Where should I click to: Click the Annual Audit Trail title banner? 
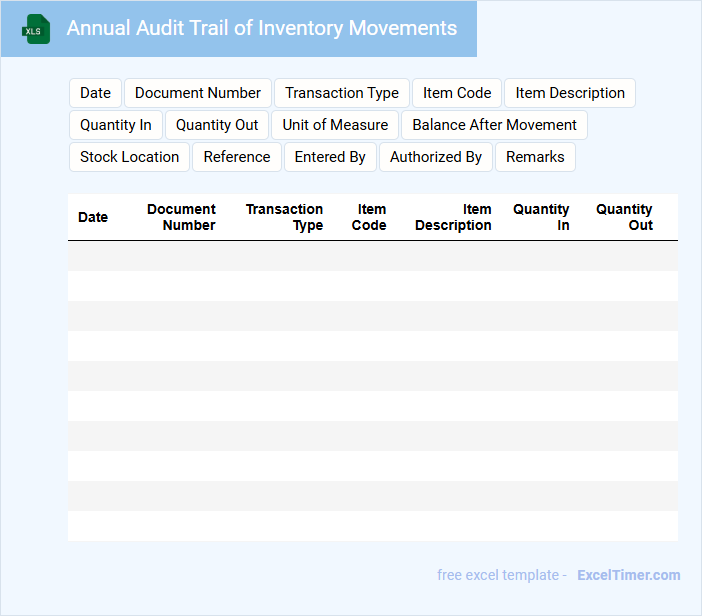(261, 29)
